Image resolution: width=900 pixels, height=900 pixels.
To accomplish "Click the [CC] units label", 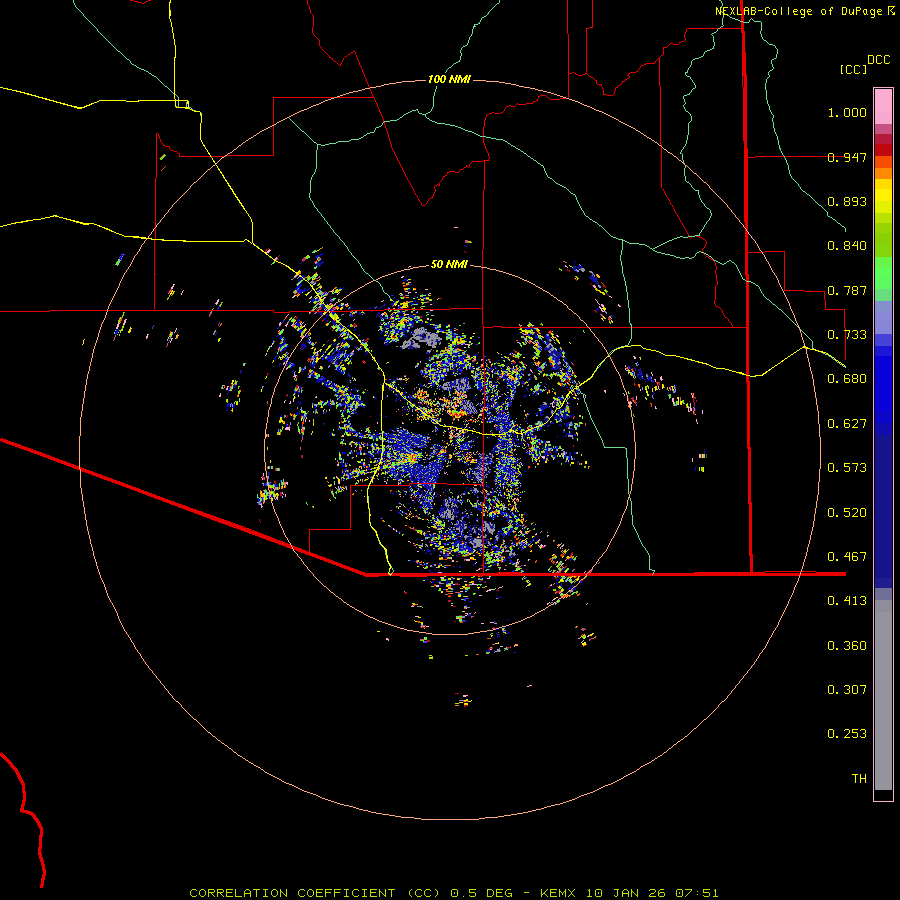I will click(x=854, y=69).
